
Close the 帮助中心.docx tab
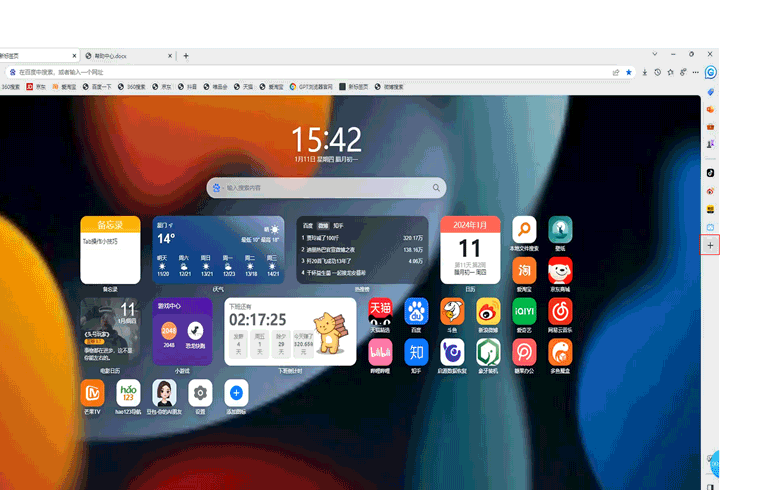coord(170,56)
